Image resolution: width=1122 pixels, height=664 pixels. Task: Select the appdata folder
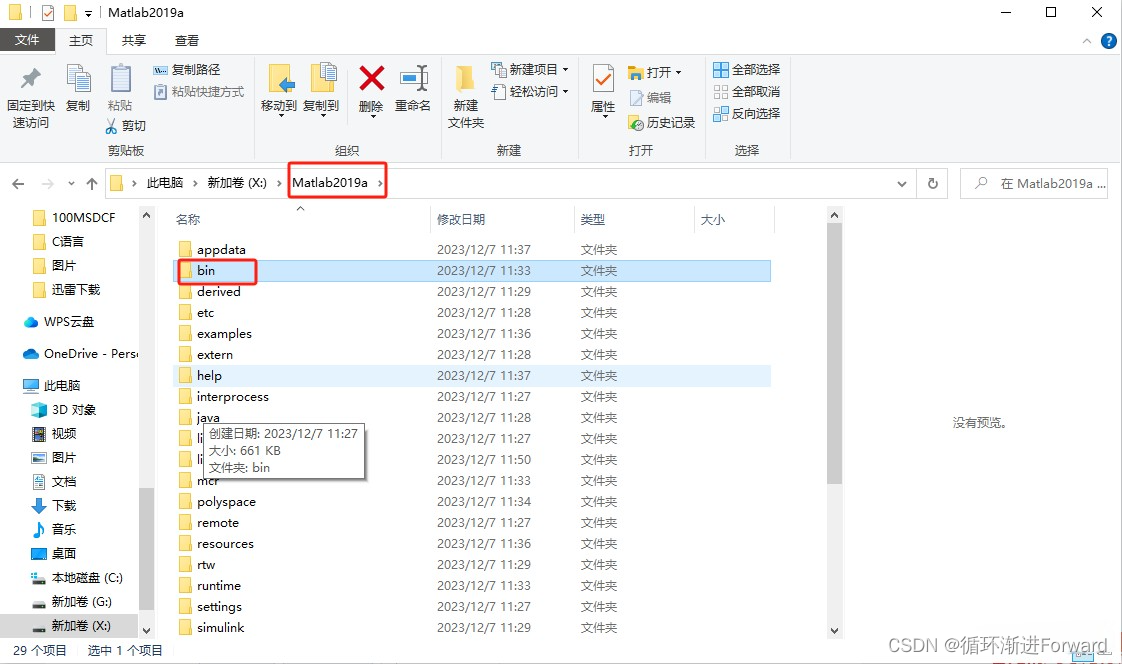tap(221, 250)
